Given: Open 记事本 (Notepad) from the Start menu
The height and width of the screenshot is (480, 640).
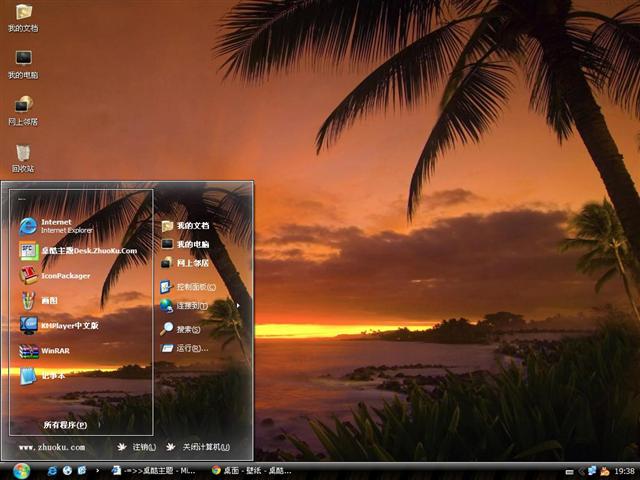Looking at the screenshot, I should tap(50, 376).
